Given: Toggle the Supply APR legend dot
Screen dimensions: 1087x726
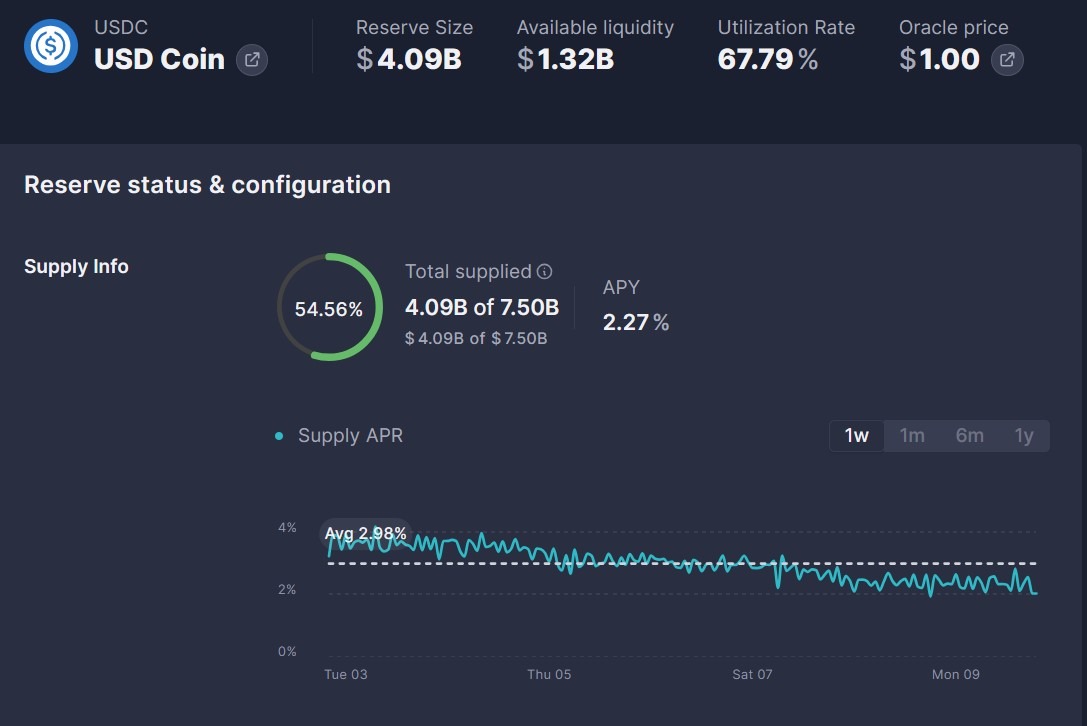Looking at the screenshot, I should (278, 436).
